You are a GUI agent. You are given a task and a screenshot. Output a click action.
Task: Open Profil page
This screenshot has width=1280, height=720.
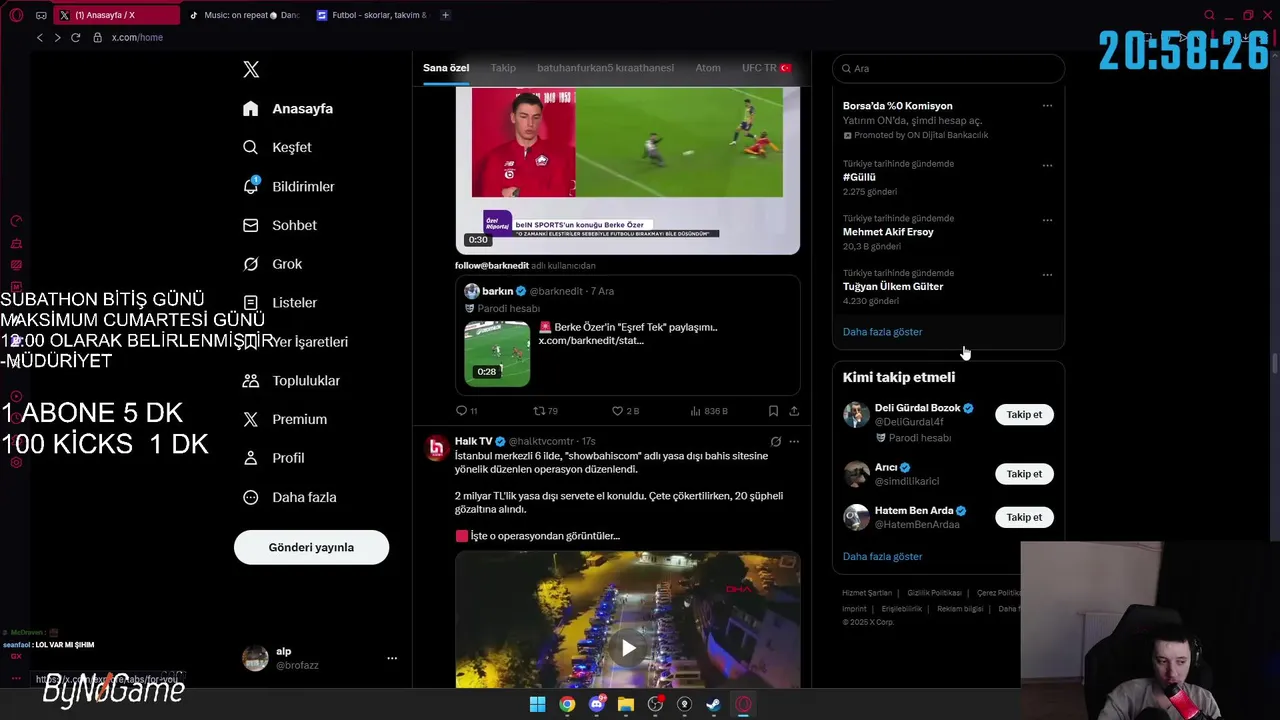pos(273,458)
